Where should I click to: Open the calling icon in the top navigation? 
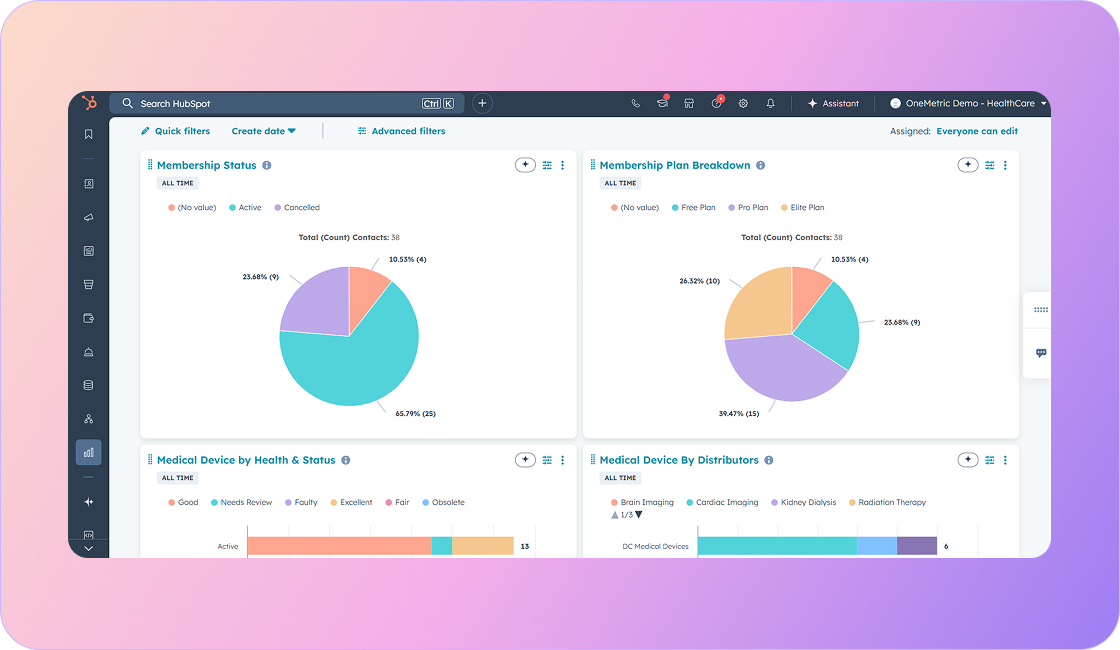click(636, 103)
